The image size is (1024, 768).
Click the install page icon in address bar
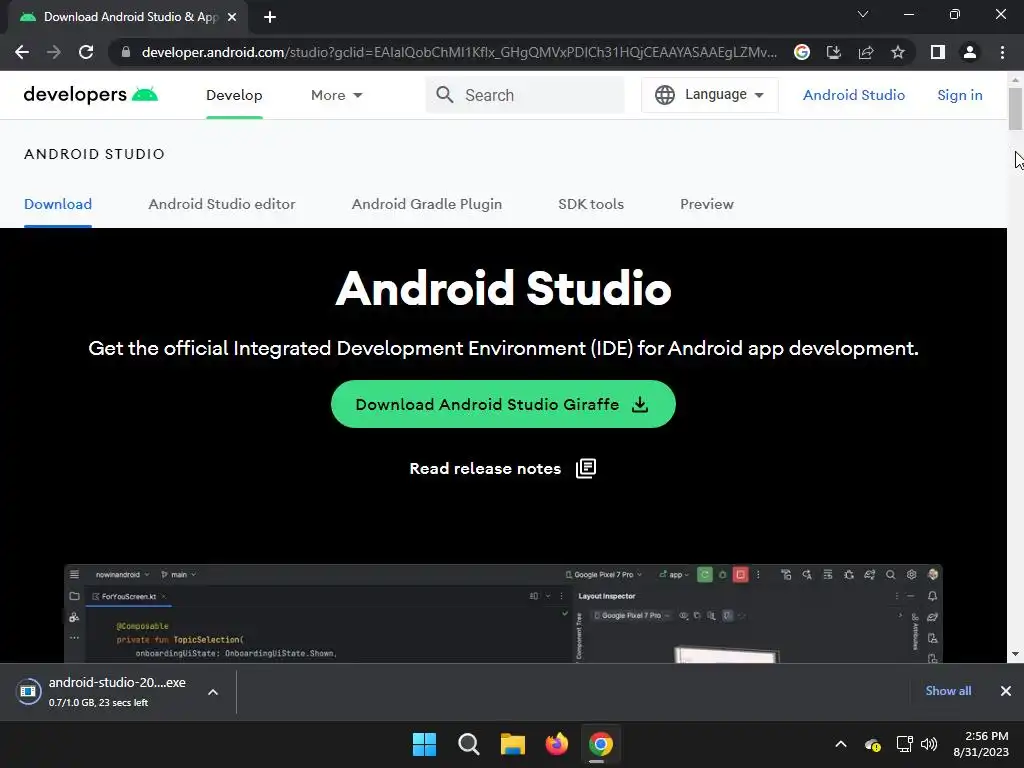pyautogui.click(x=834, y=52)
